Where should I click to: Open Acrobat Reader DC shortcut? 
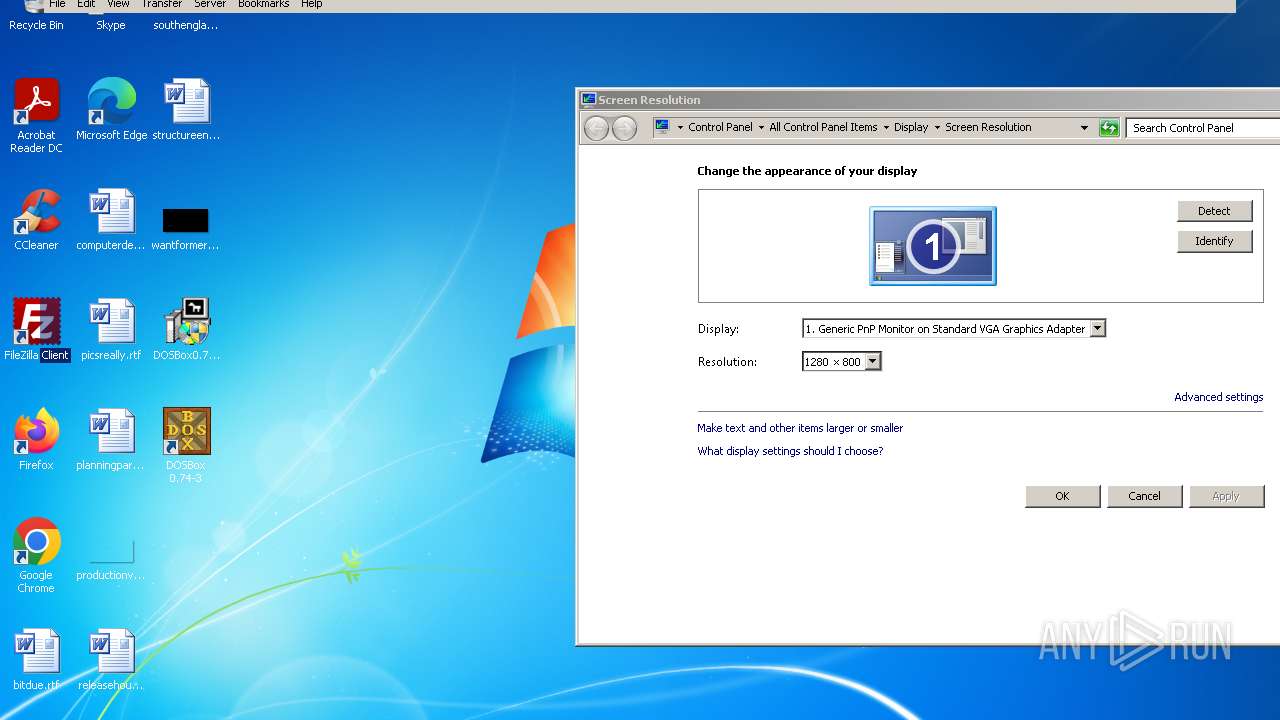coord(36,116)
